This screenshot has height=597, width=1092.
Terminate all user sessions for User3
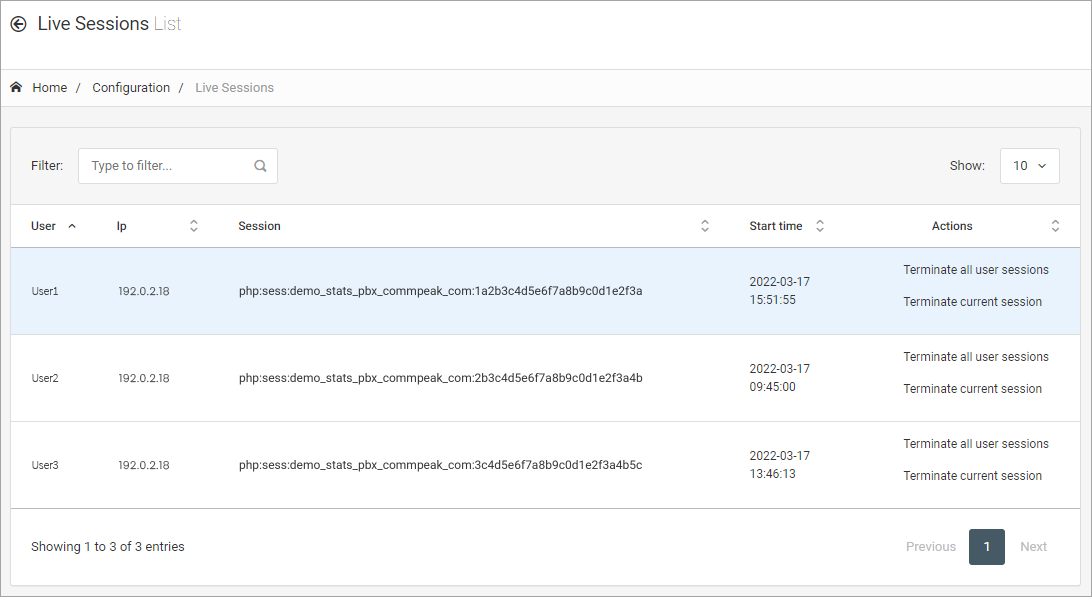point(976,444)
